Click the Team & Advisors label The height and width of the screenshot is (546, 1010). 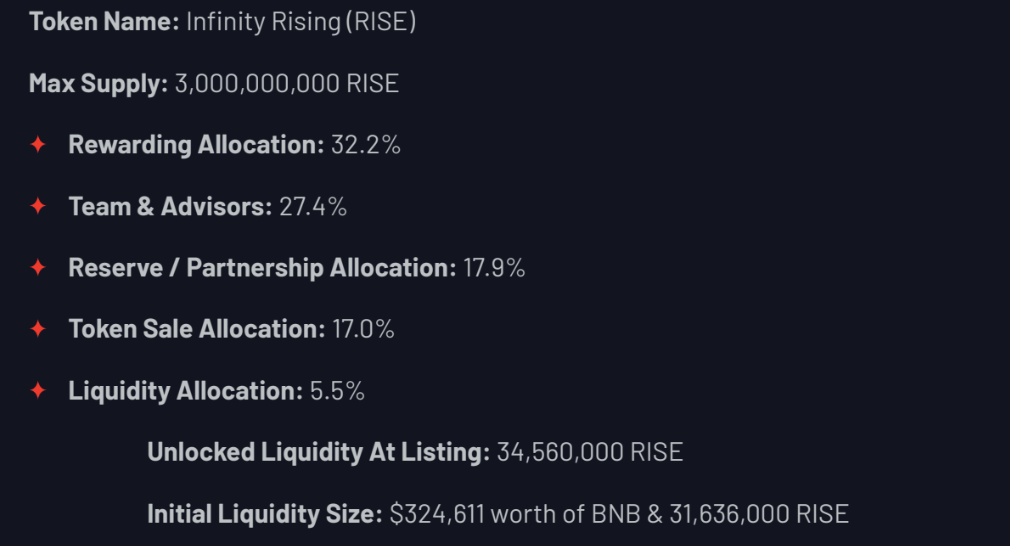pos(170,207)
